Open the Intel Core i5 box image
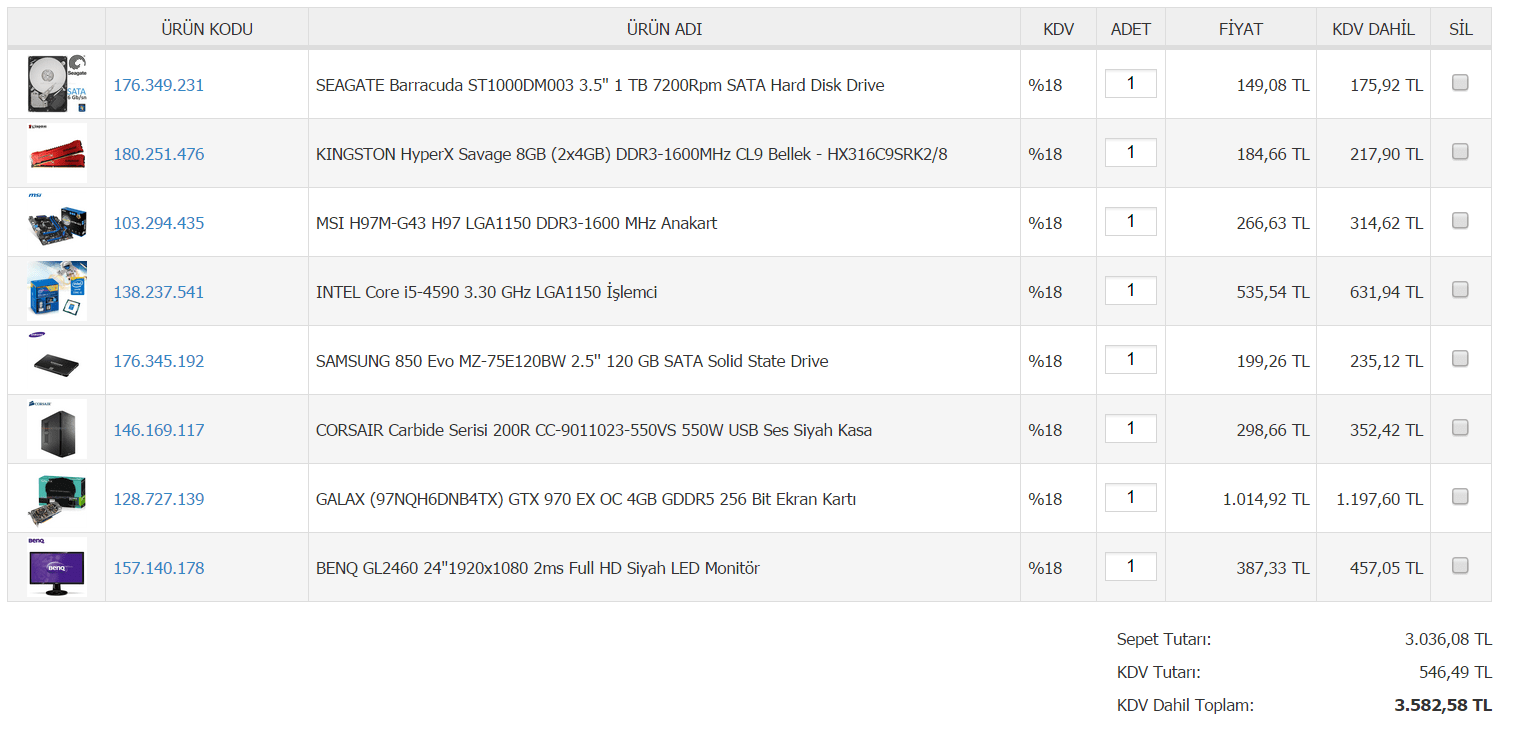1527x741 pixels. (x=57, y=291)
